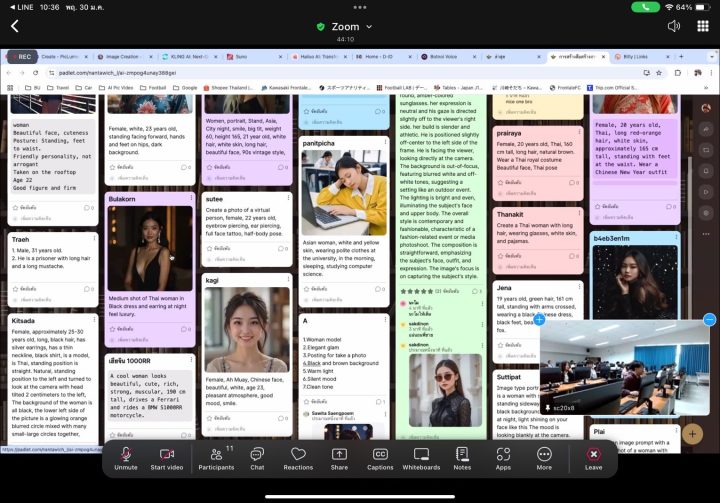This screenshot has width=720, height=503.
Task: Open the Zoom Chat panel
Action: coord(257,458)
